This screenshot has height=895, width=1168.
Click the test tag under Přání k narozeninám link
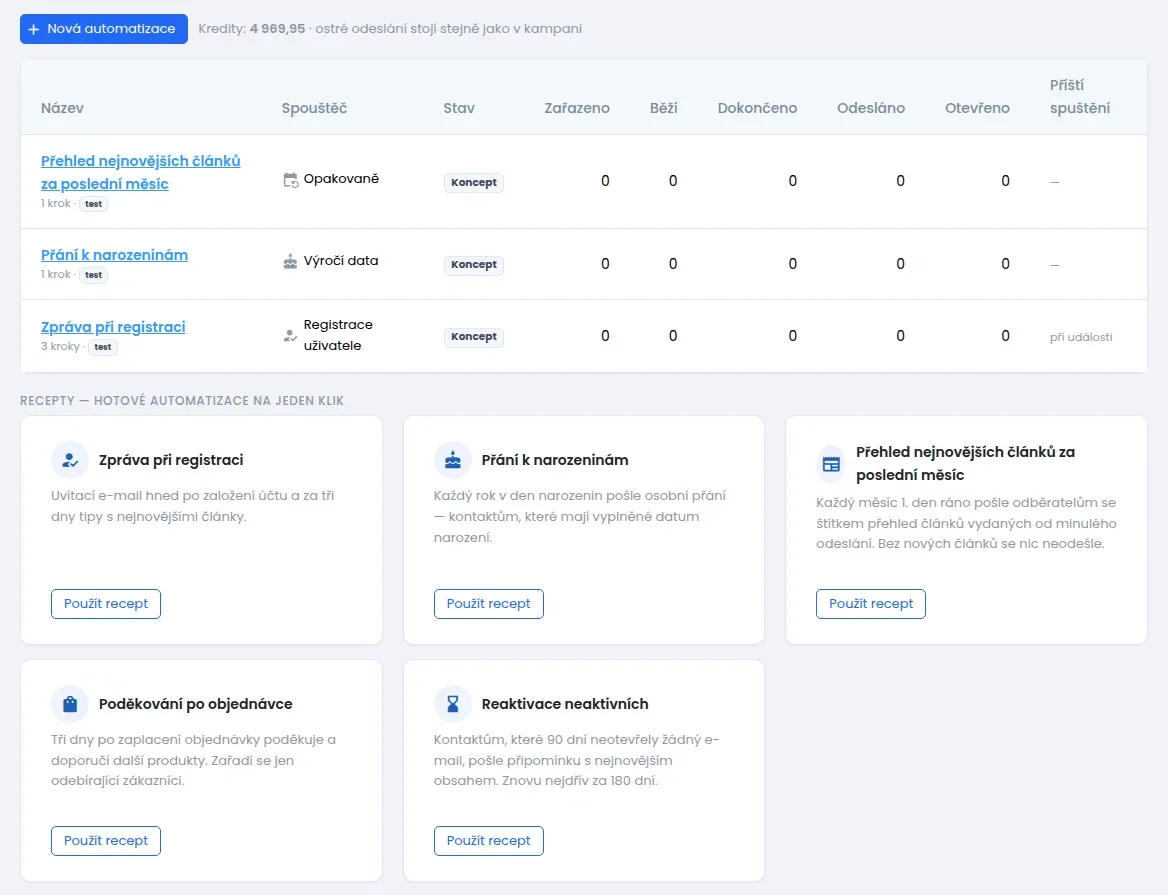[x=93, y=275]
